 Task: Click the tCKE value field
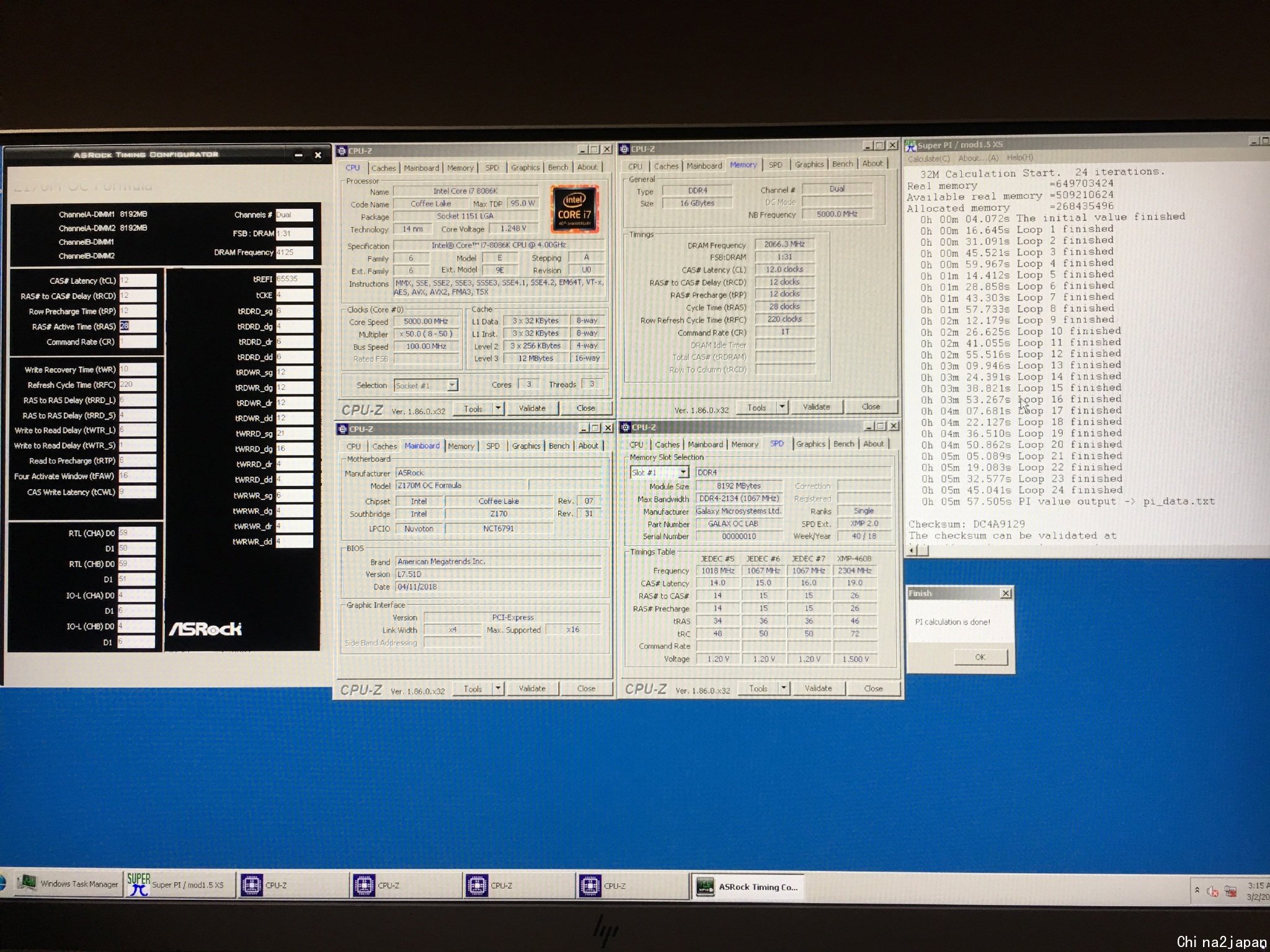(x=294, y=295)
